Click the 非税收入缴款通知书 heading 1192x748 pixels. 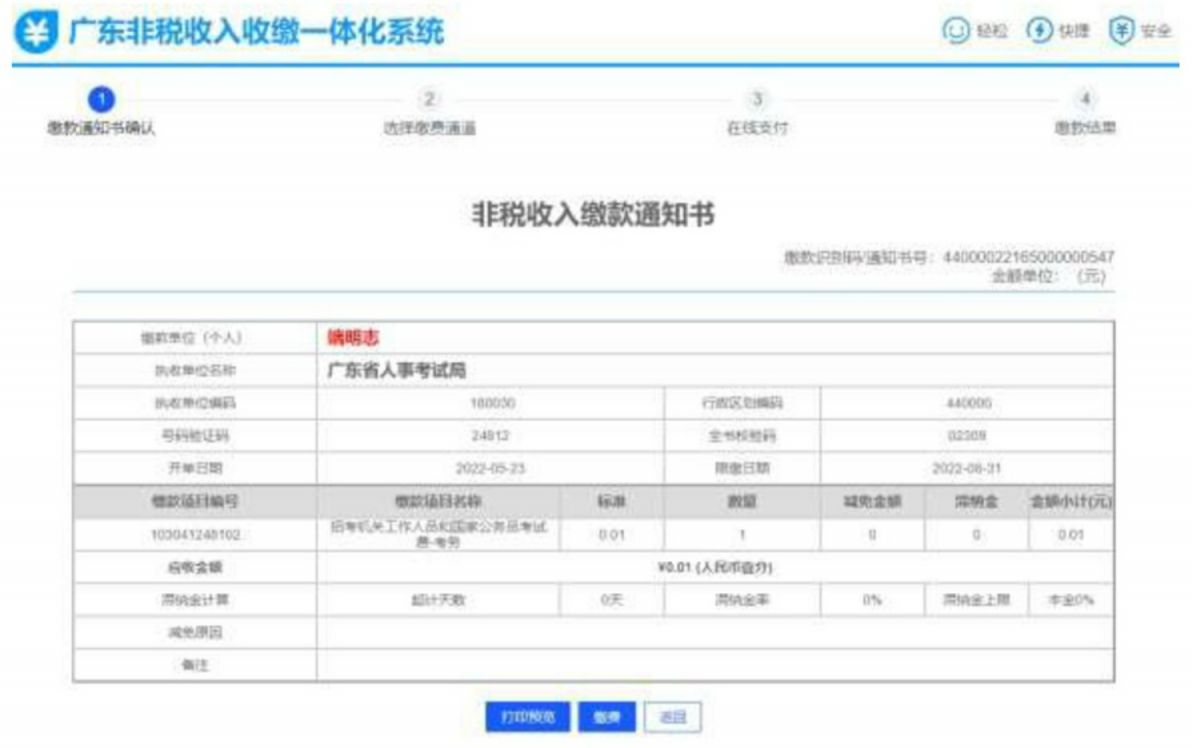pos(594,214)
